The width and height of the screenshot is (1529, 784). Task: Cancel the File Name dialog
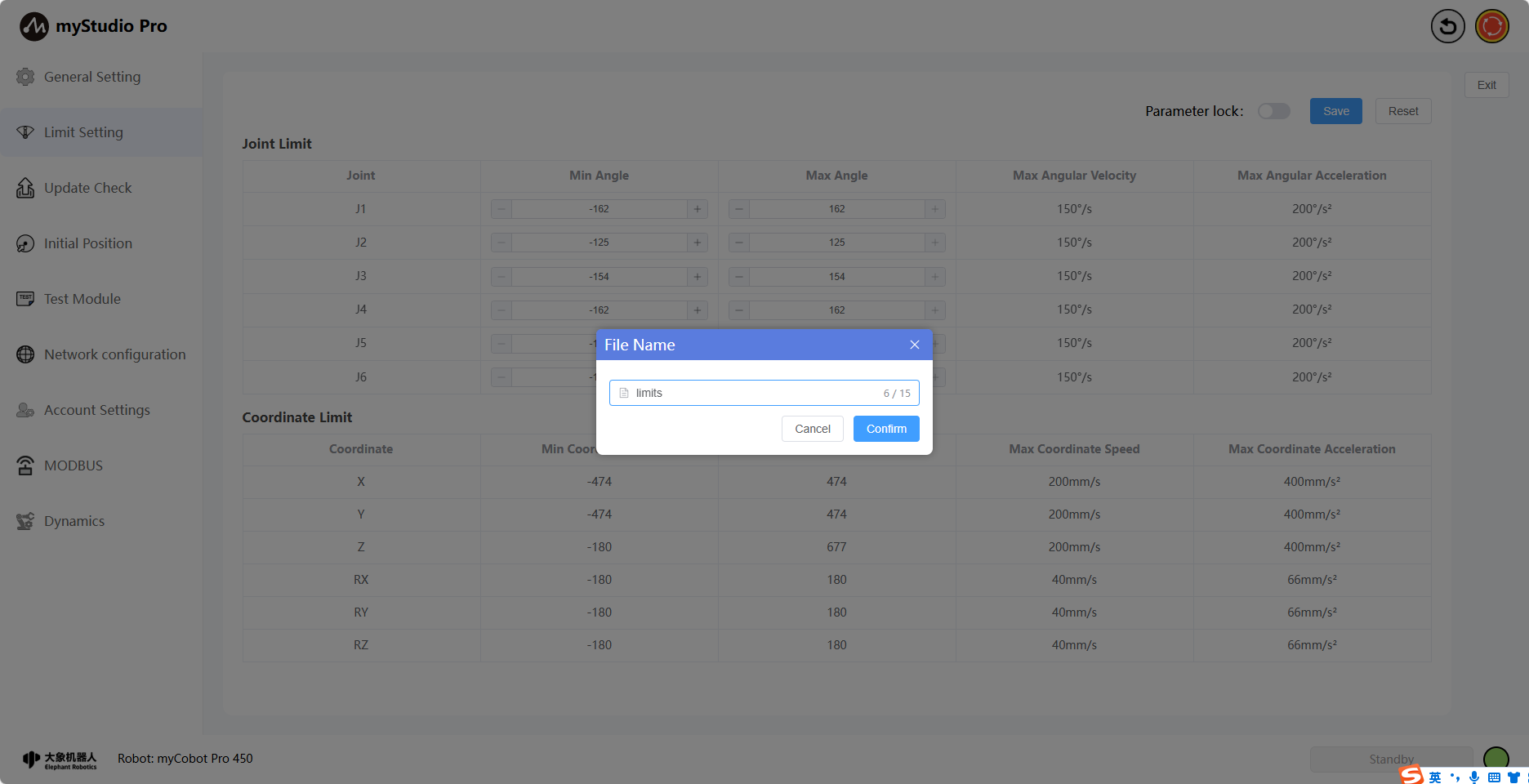pyautogui.click(x=812, y=429)
